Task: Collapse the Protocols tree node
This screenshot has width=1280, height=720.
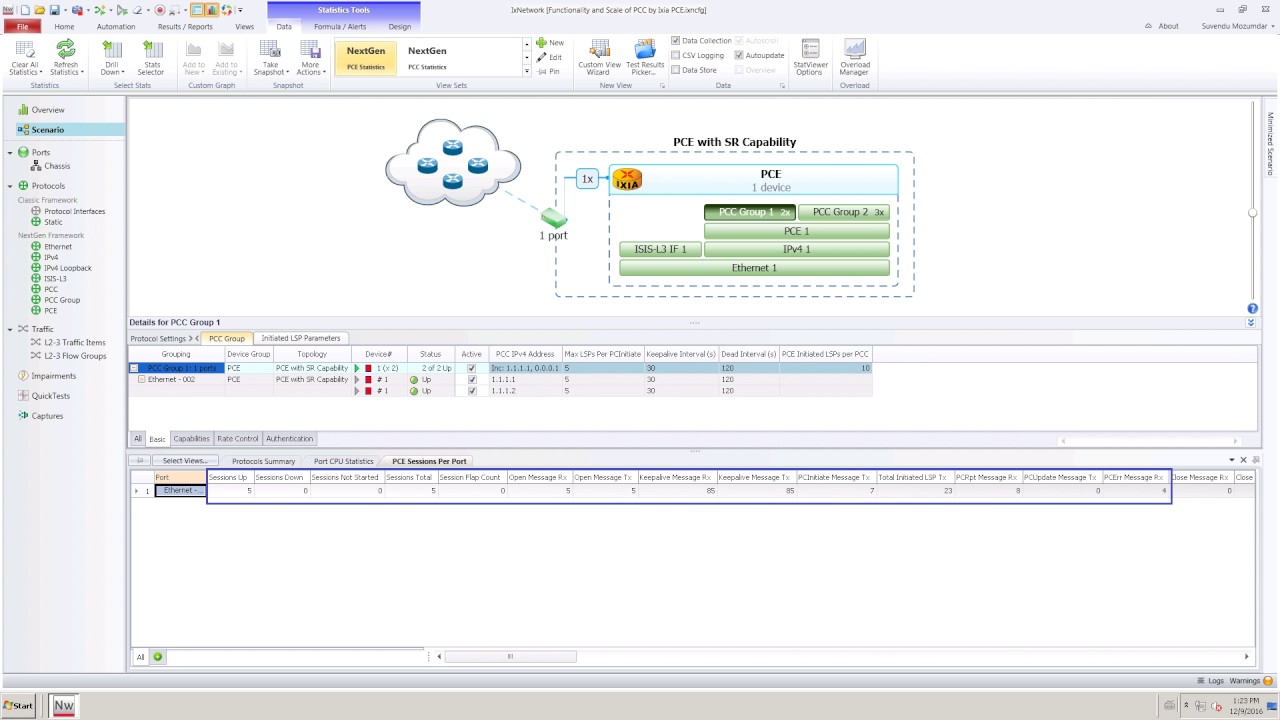Action: (10, 186)
